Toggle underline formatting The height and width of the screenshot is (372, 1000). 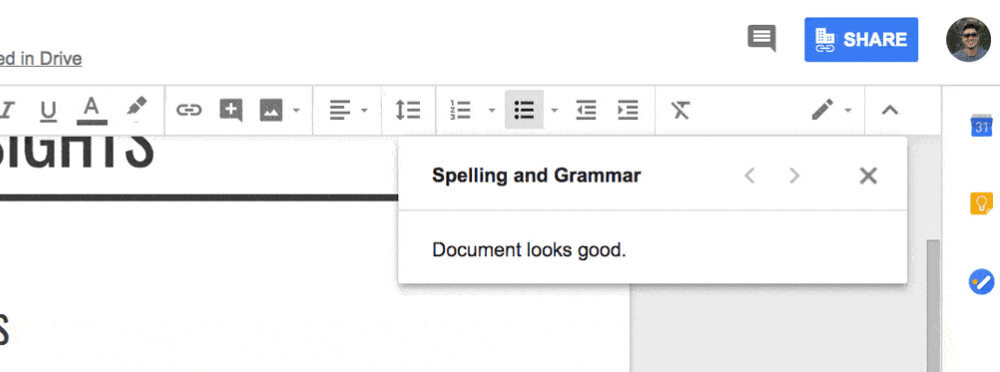pyautogui.click(x=48, y=110)
